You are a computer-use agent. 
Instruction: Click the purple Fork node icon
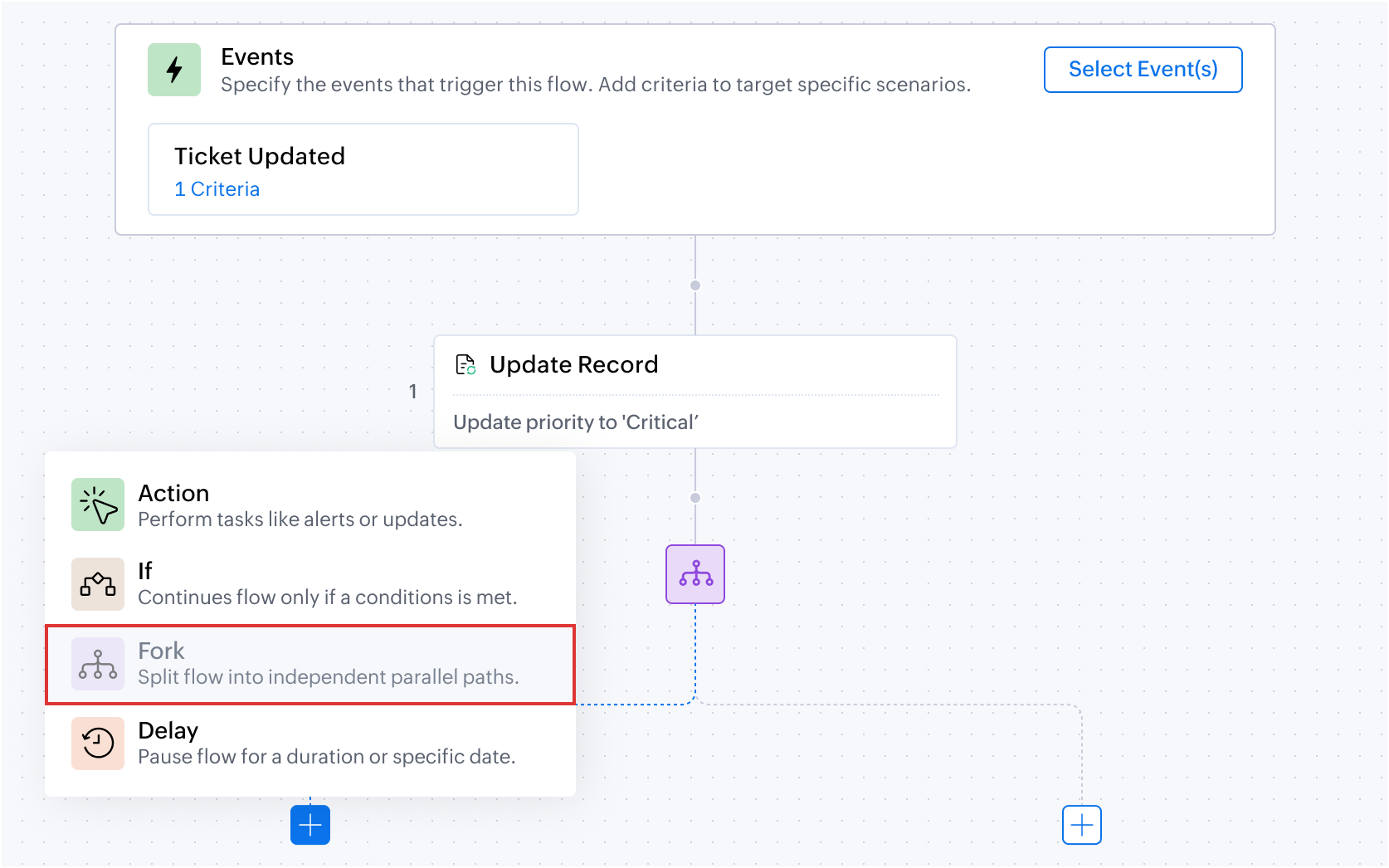(695, 574)
